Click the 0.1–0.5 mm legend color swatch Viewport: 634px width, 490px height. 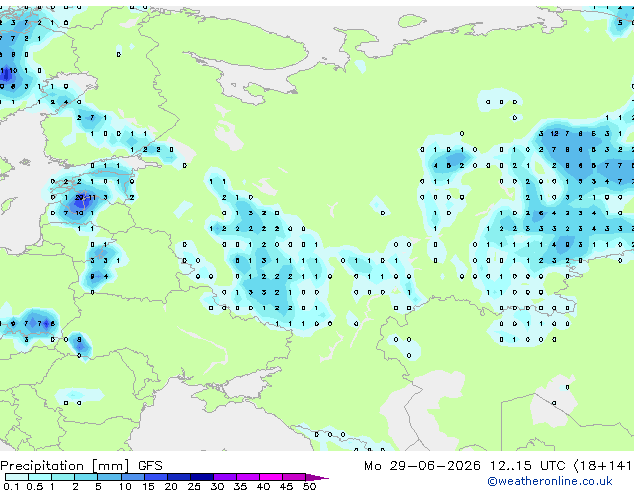(17, 477)
